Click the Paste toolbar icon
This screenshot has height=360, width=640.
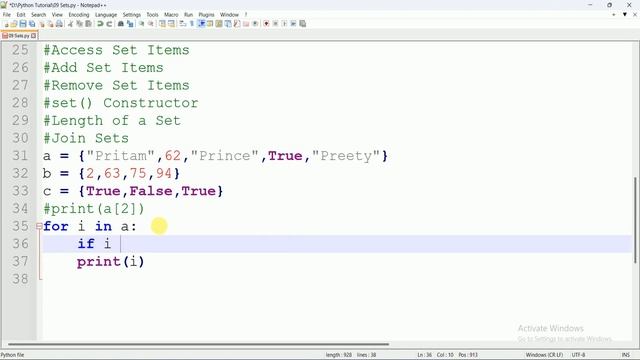coord(88,24)
